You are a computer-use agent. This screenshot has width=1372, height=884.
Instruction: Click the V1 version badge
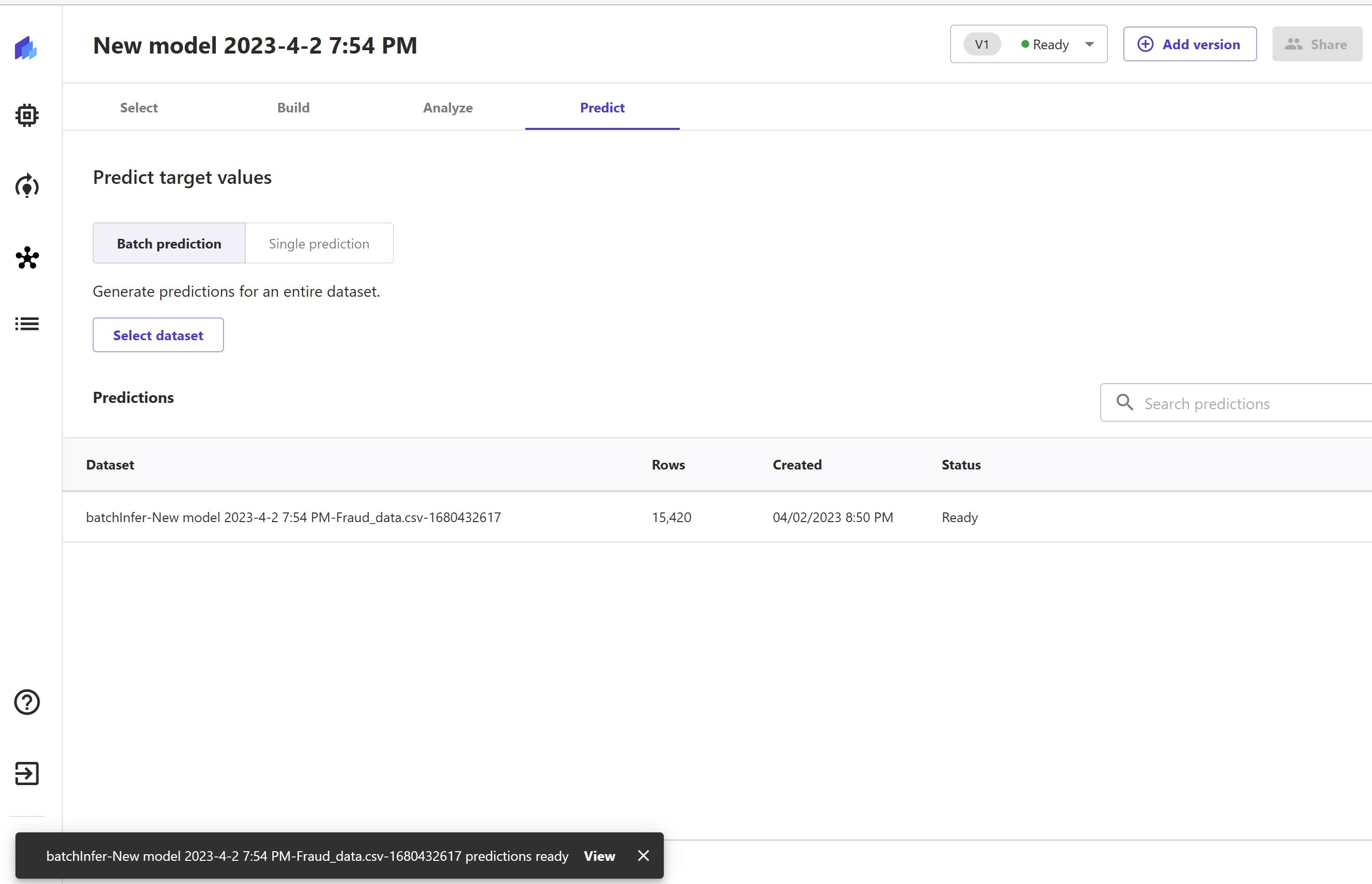[x=981, y=44]
